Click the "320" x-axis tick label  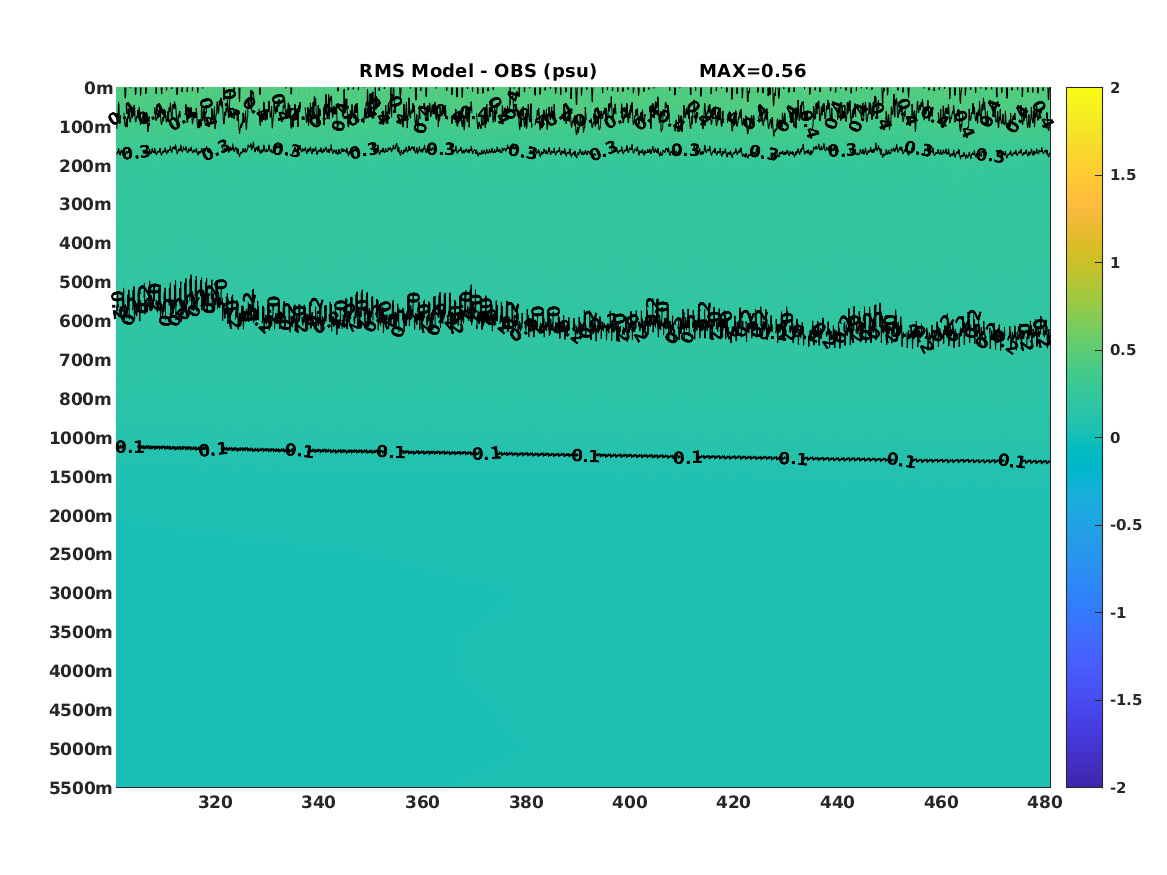[x=215, y=802]
